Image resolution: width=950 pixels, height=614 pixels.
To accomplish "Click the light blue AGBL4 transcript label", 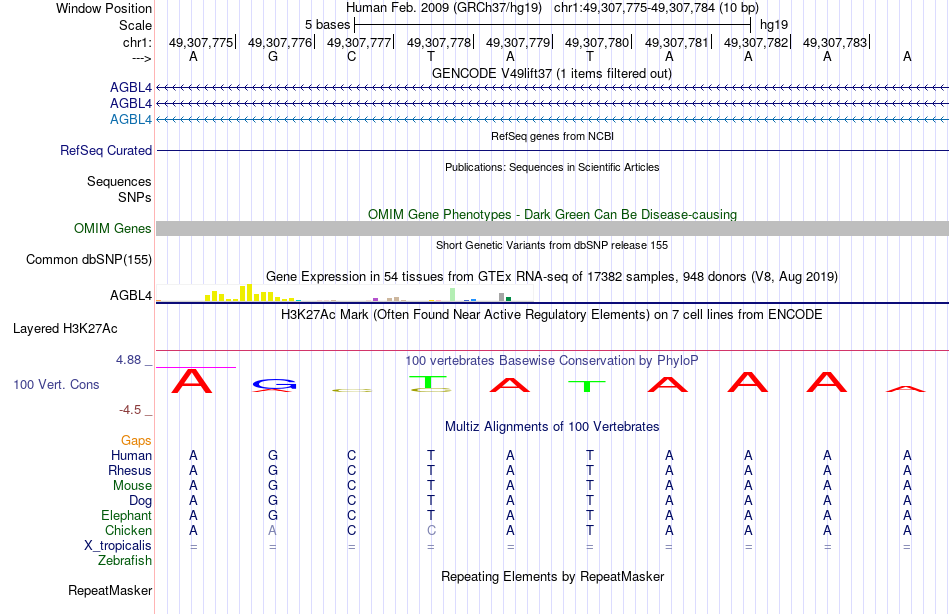I will (130, 119).
